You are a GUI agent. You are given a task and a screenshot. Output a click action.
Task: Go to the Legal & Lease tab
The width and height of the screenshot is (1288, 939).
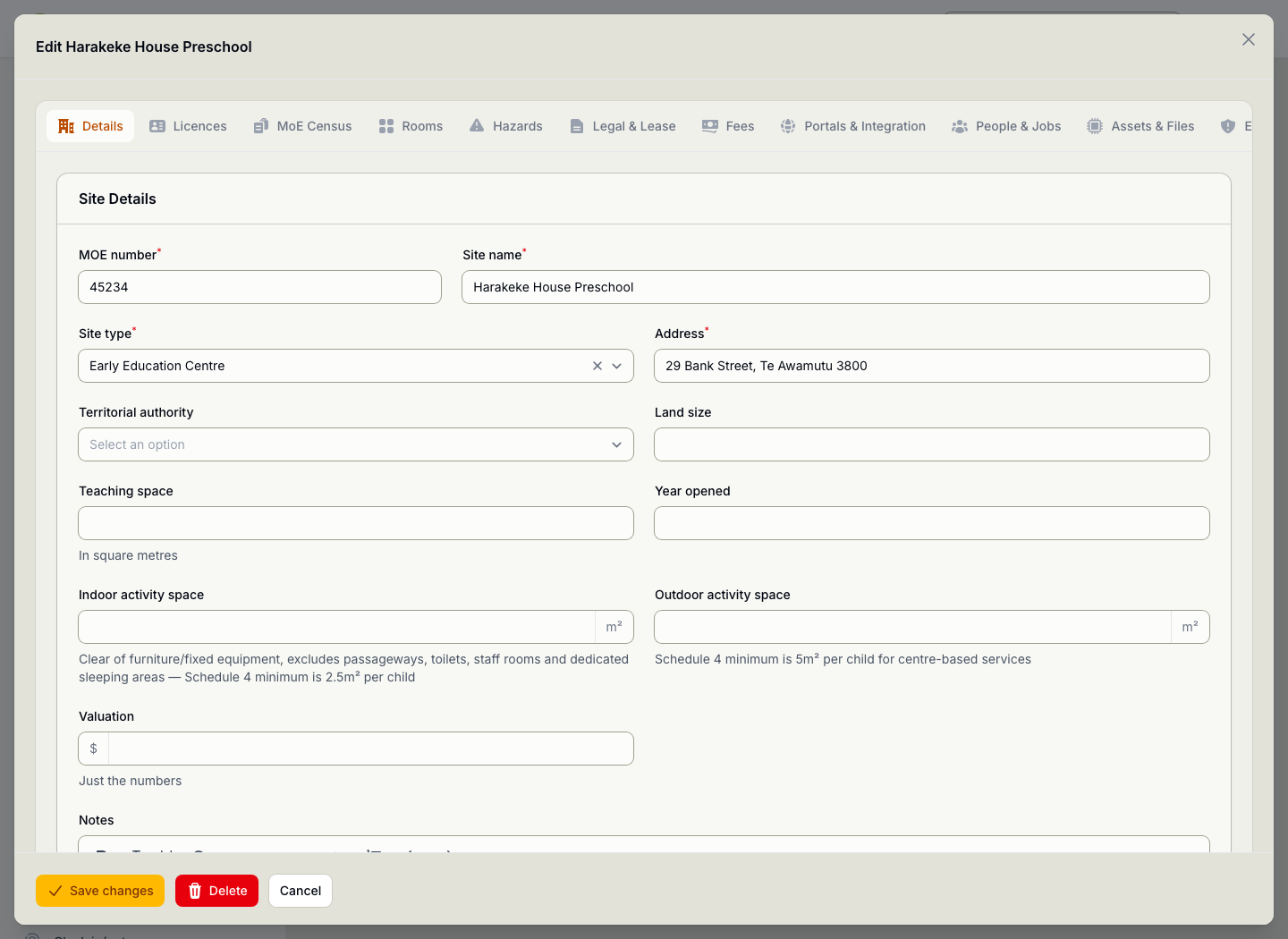pos(623,126)
